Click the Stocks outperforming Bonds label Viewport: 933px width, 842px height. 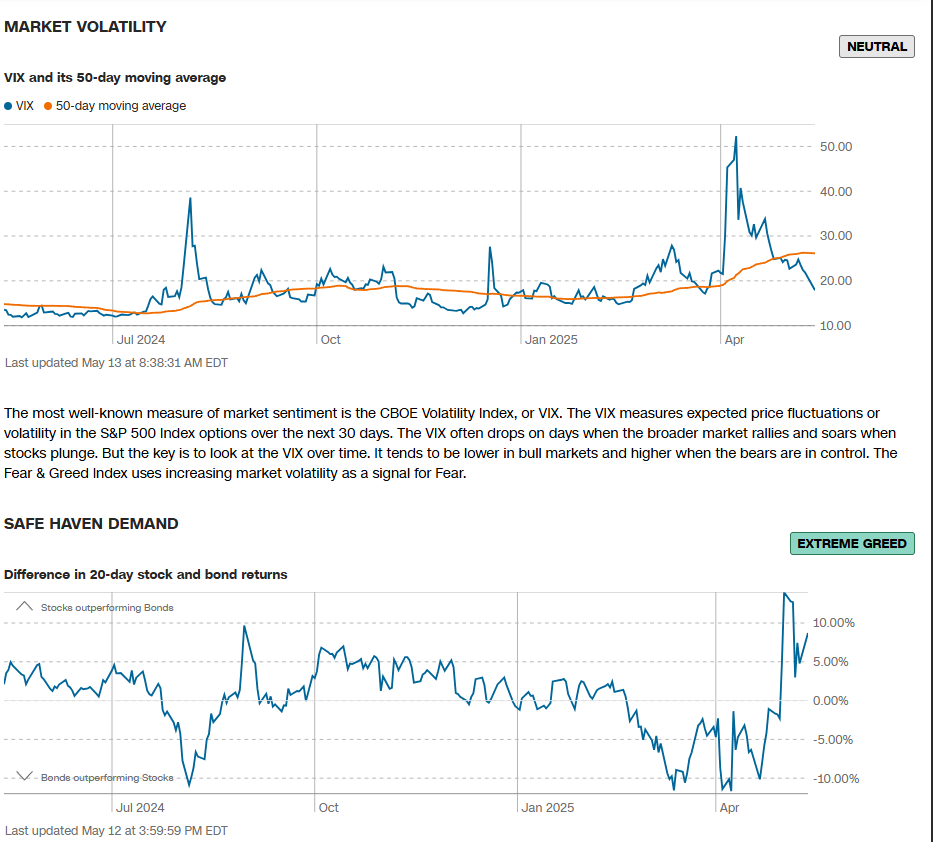coord(107,607)
